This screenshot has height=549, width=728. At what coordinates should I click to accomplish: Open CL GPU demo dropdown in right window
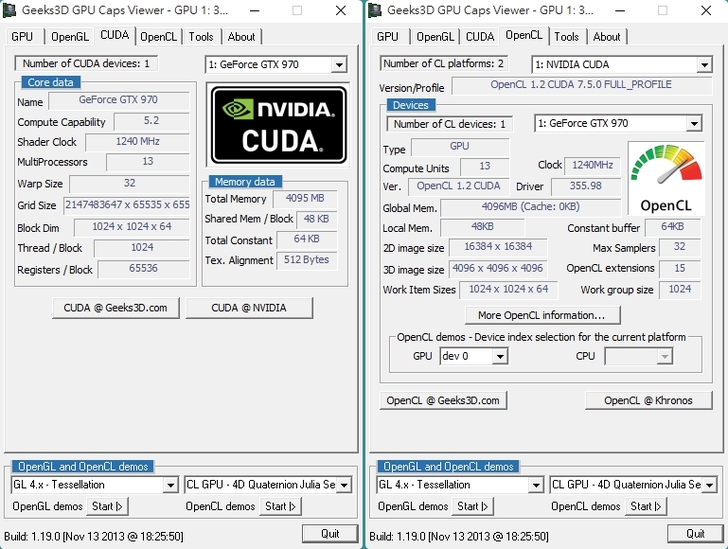[x=709, y=485]
